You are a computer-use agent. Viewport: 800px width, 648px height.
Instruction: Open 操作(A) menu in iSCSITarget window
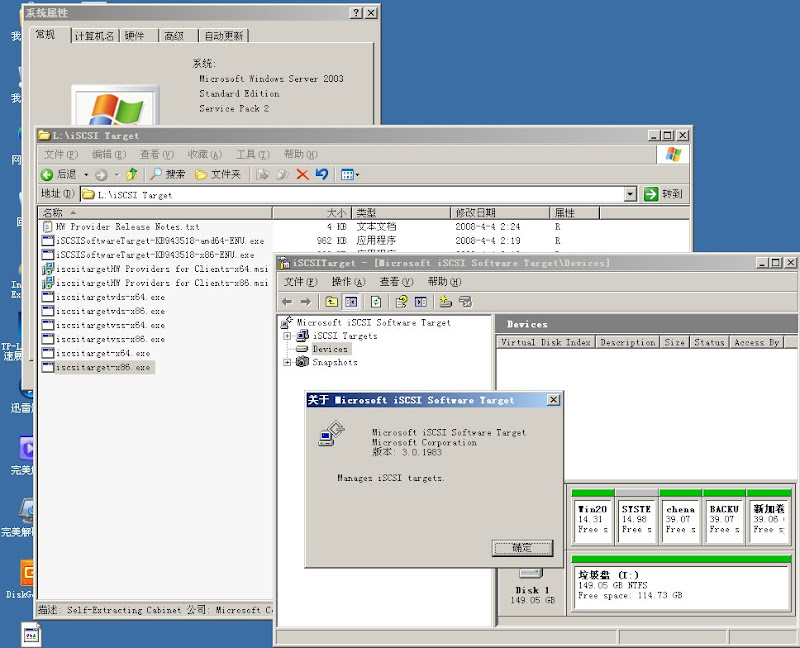click(348, 282)
